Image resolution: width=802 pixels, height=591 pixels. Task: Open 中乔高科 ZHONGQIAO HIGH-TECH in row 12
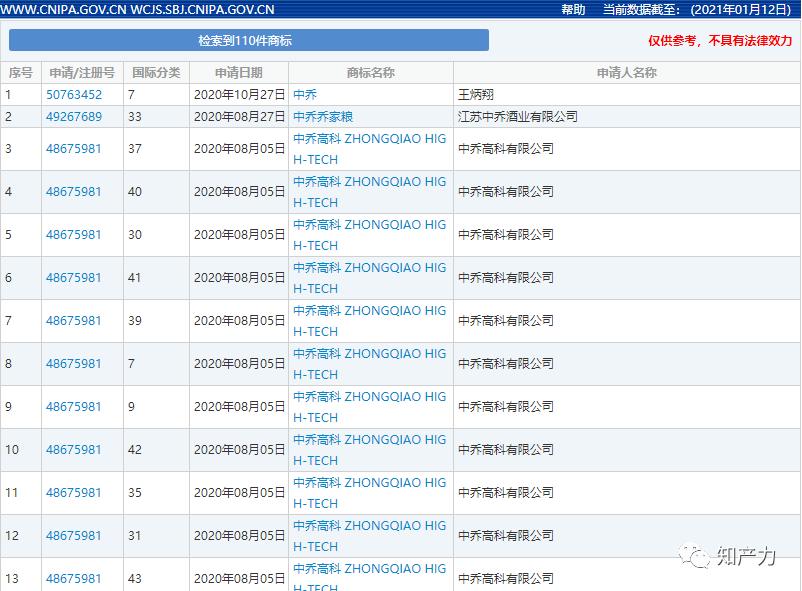pyautogui.click(x=369, y=536)
